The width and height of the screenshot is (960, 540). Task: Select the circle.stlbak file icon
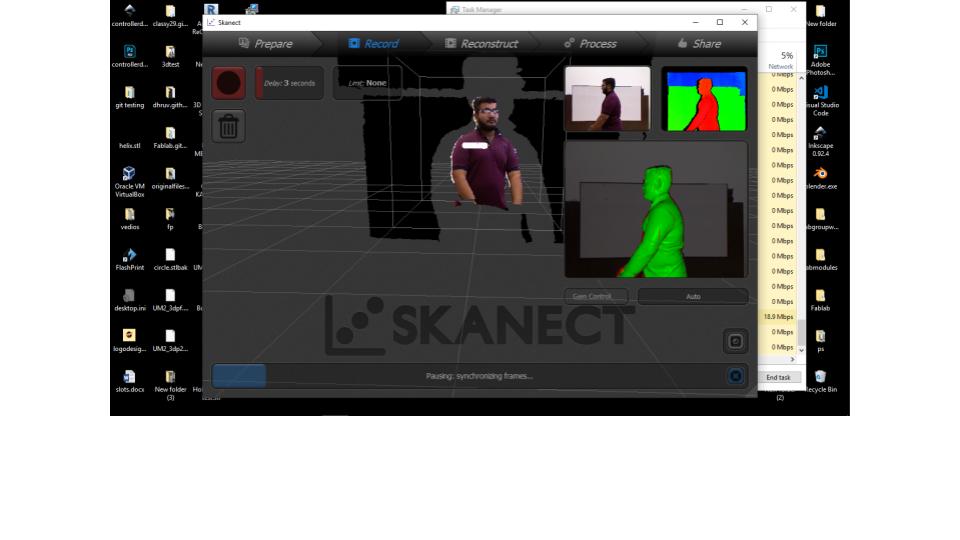coord(170,260)
